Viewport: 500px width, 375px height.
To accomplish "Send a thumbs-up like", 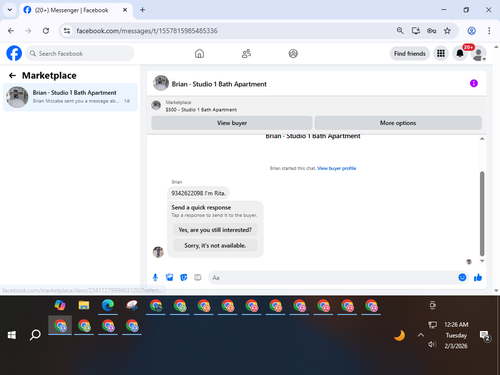I will [x=478, y=277].
